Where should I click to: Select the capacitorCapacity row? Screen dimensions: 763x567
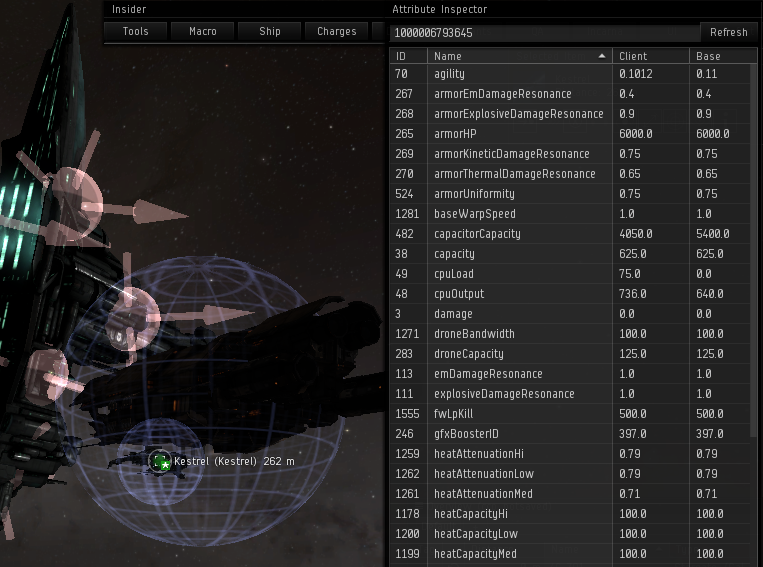click(570, 234)
